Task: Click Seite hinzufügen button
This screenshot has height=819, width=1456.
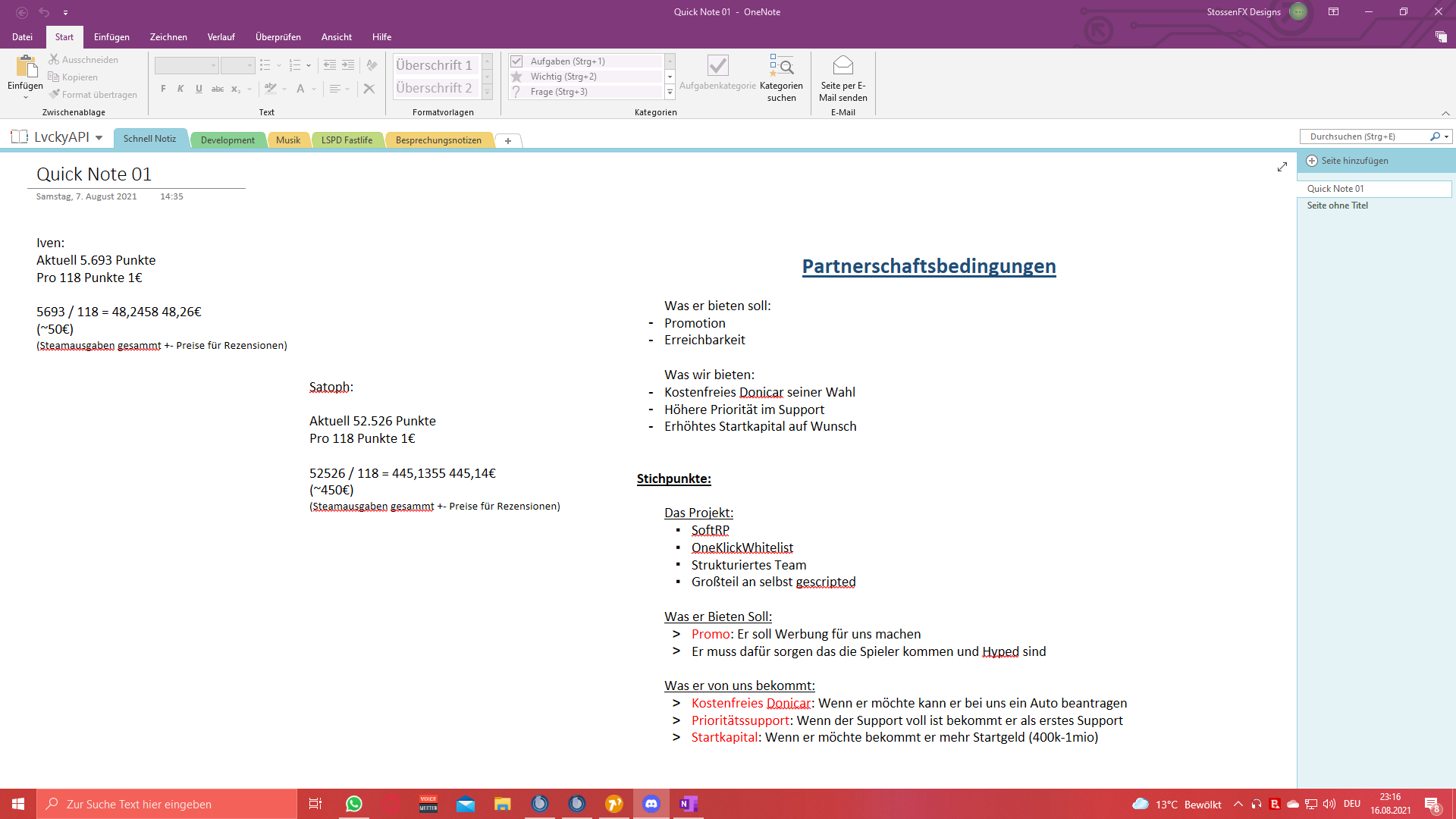Action: 1354,161
